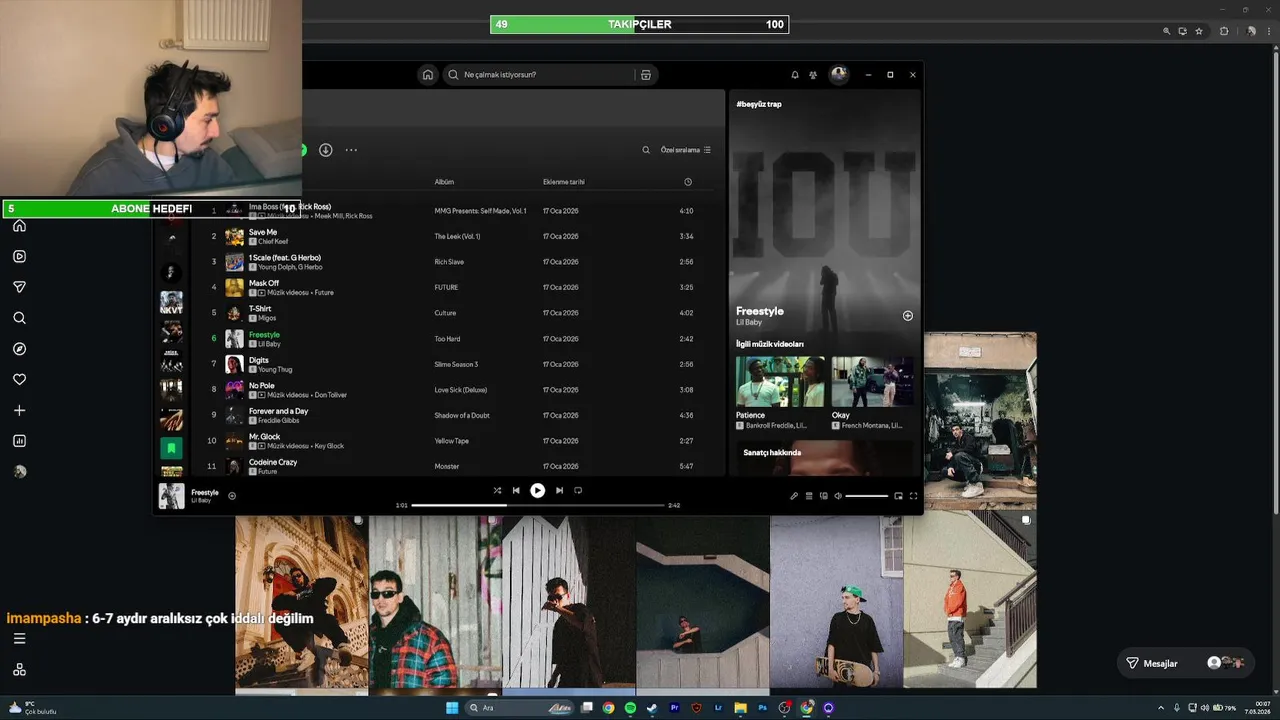Open the Spotify icon in Windows taskbar

pyautogui.click(x=630, y=708)
